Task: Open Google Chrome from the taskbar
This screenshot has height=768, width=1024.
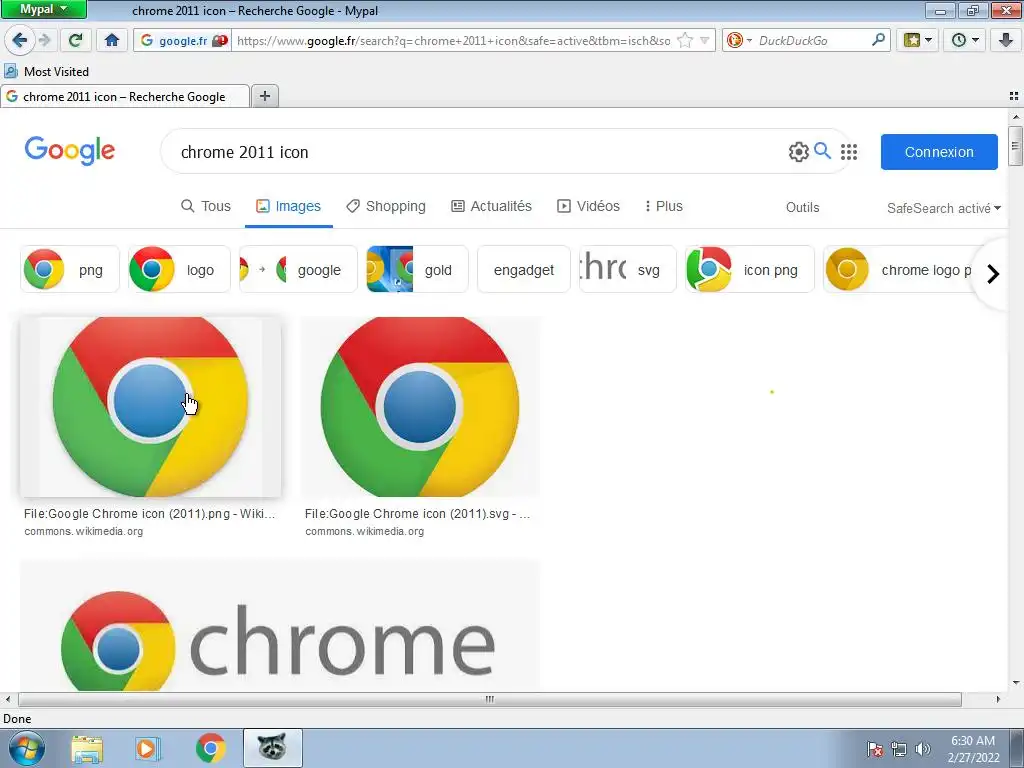Action: [x=210, y=748]
